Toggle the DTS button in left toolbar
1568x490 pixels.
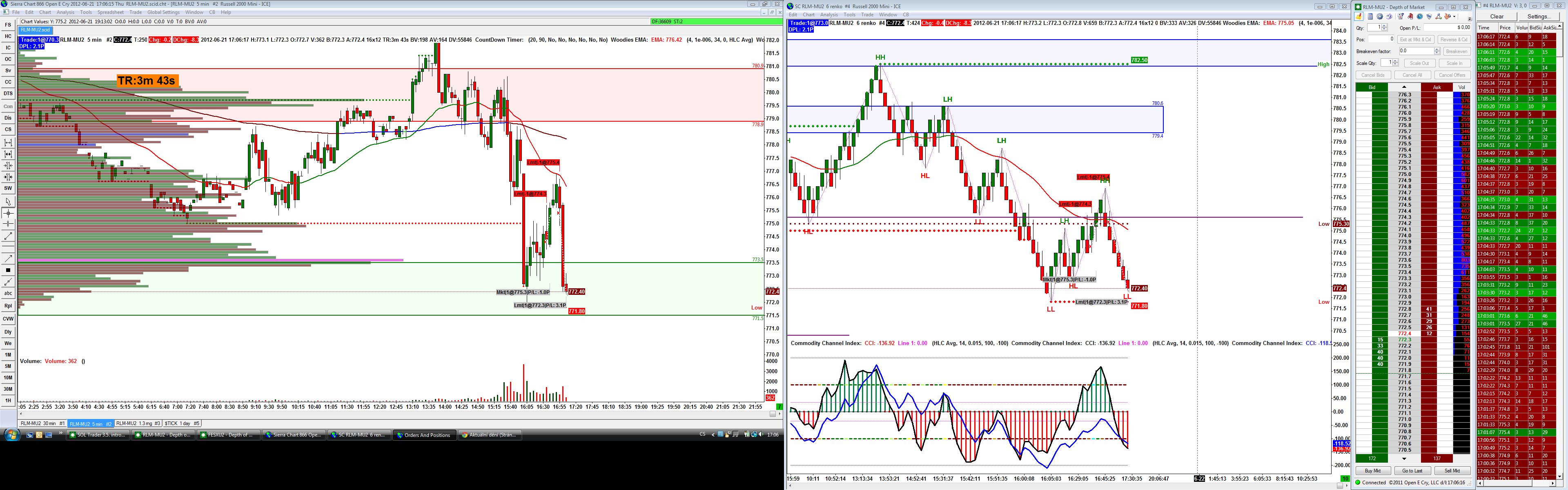point(8,93)
